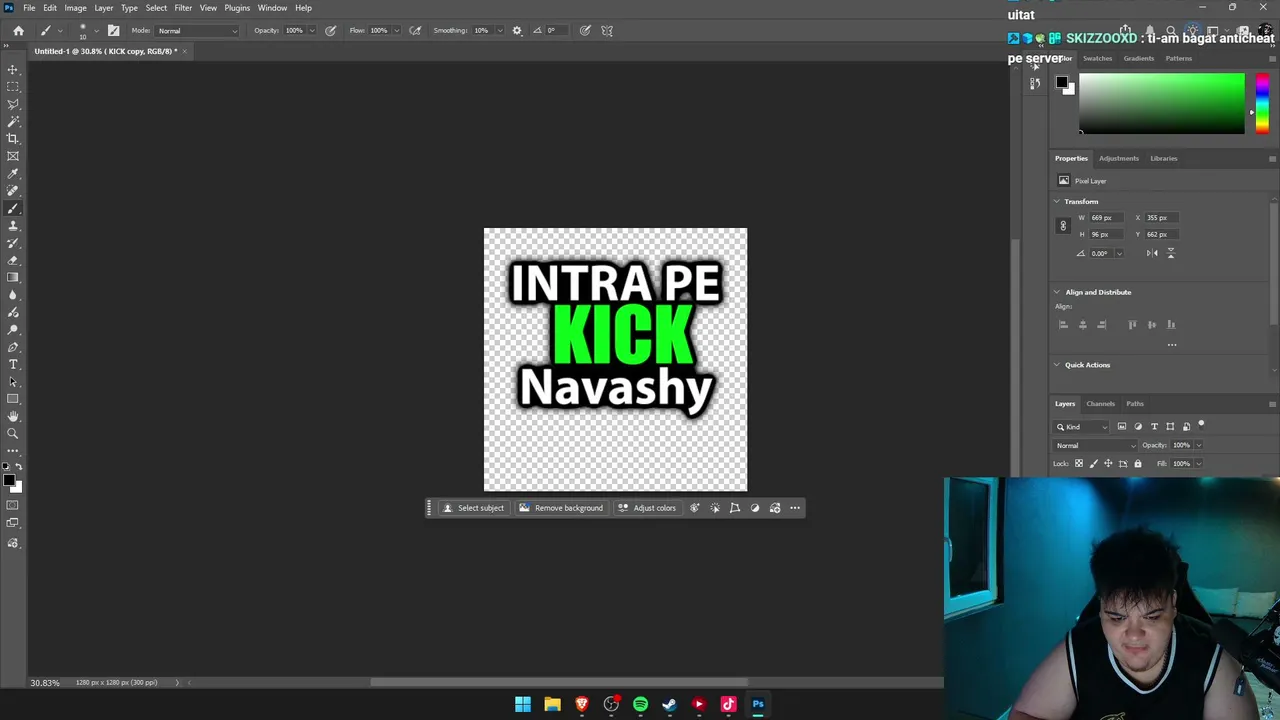Toggle the brush settings panel button
The height and width of the screenshot is (720, 1280).
[x=113, y=30]
